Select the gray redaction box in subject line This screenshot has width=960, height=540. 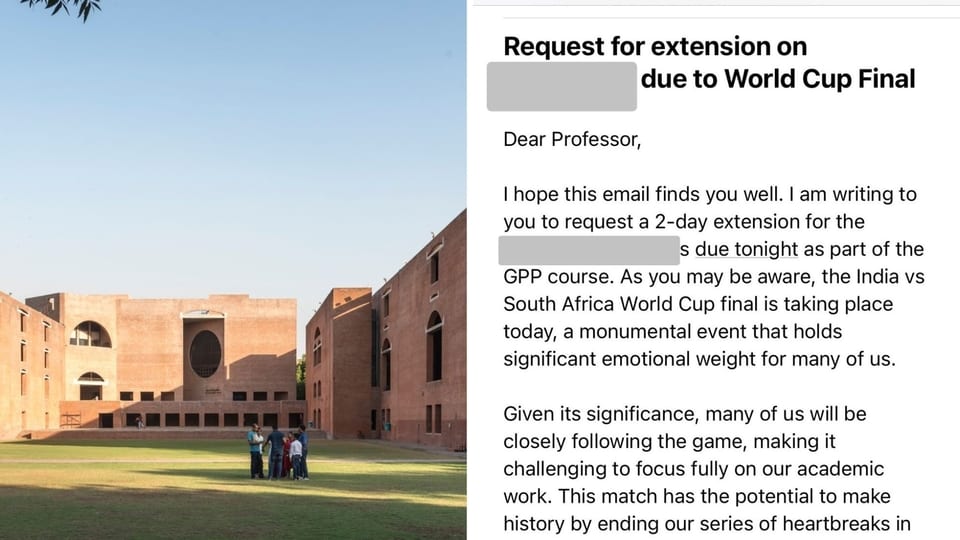[x=561, y=86]
